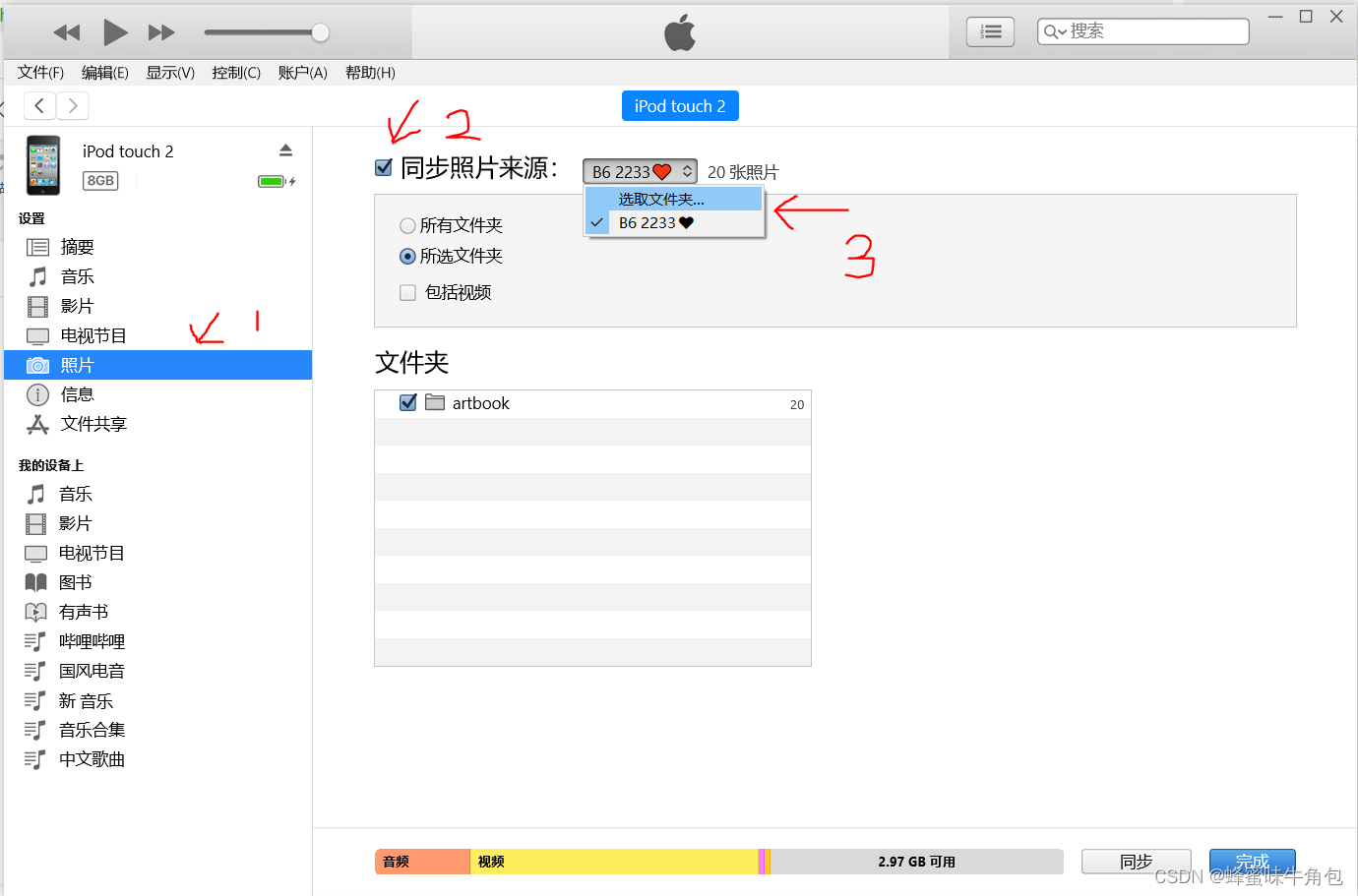The image size is (1358, 896).
Task: Click the fast-forward next track button
Action: (161, 32)
